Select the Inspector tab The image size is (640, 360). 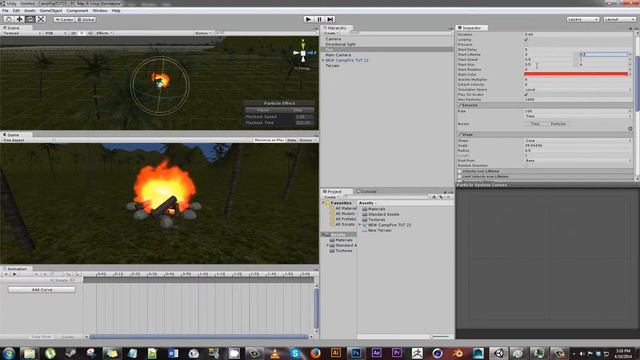[x=472, y=28]
